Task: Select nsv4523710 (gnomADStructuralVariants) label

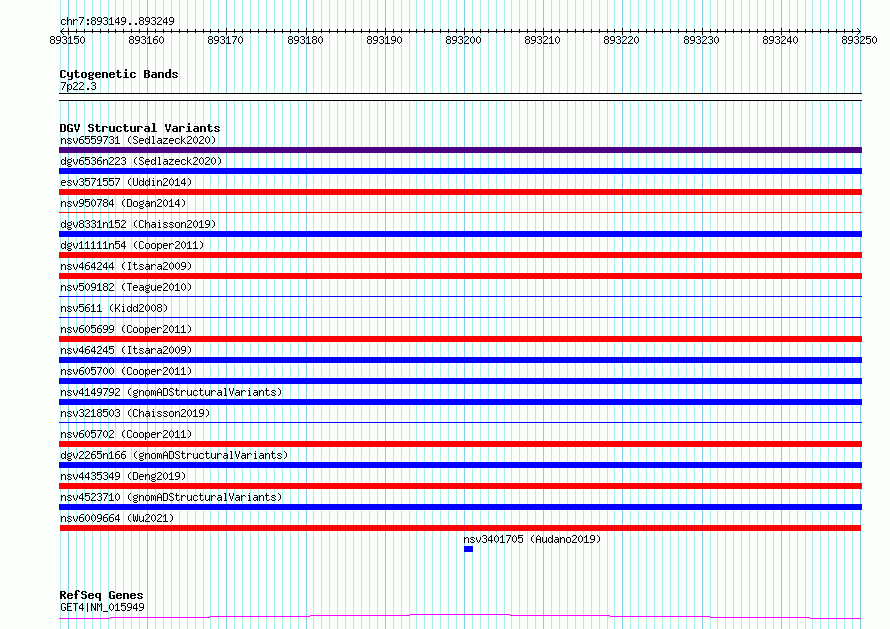Action: tap(171, 497)
